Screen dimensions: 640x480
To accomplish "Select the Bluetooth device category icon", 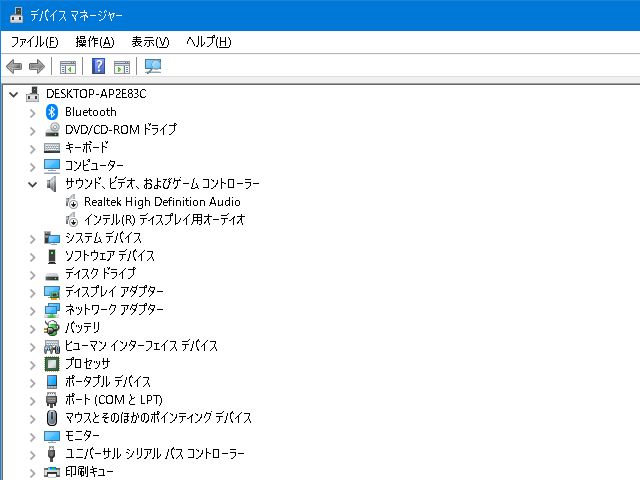I will [x=53, y=112].
